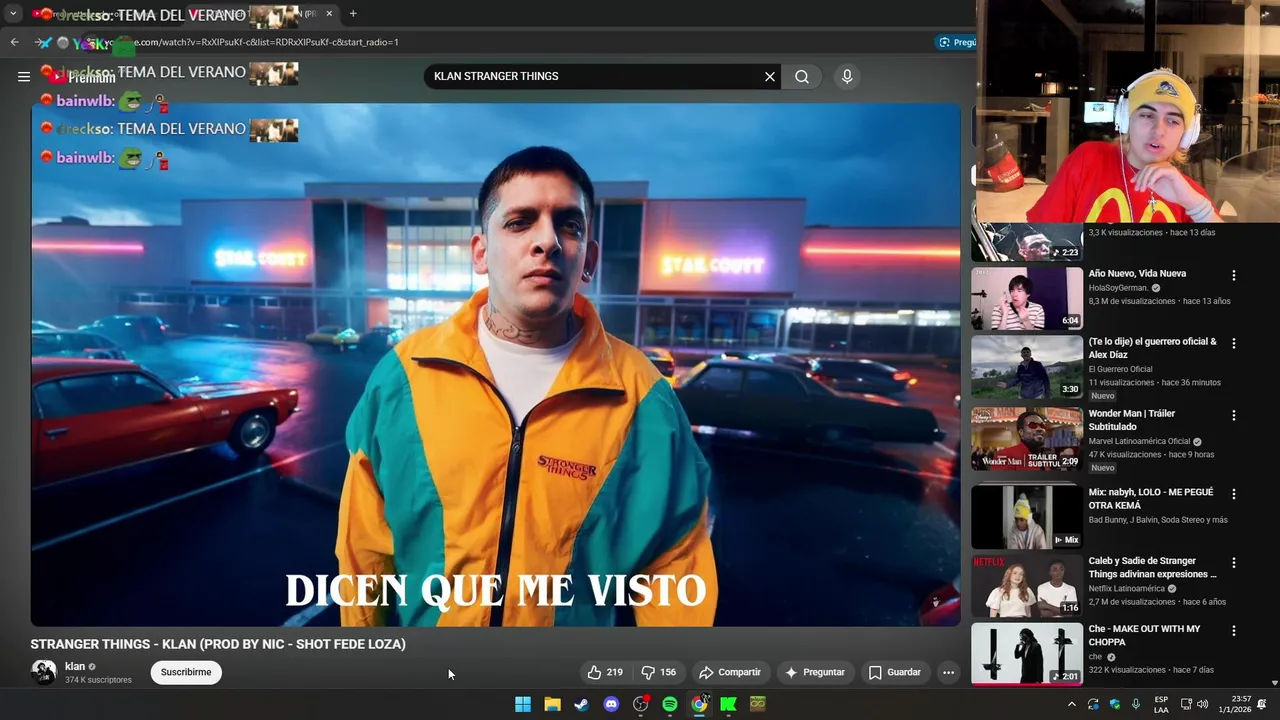
Task: Open options for (Te lo dije) el guerrero video
Action: (1233, 343)
